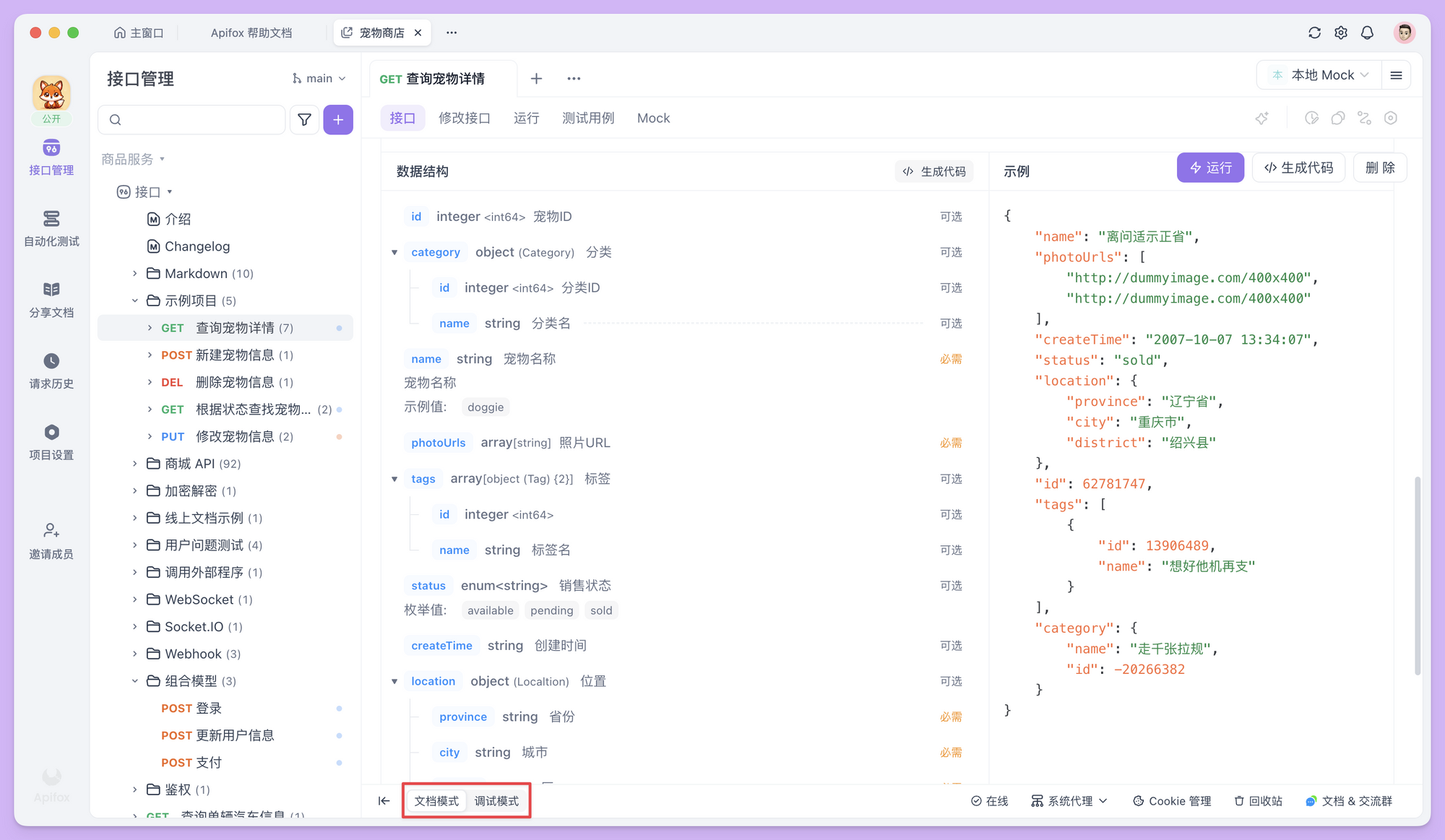The height and width of the screenshot is (840, 1445).
Task: Collapse the tags field triangle
Action: (x=394, y=479)
